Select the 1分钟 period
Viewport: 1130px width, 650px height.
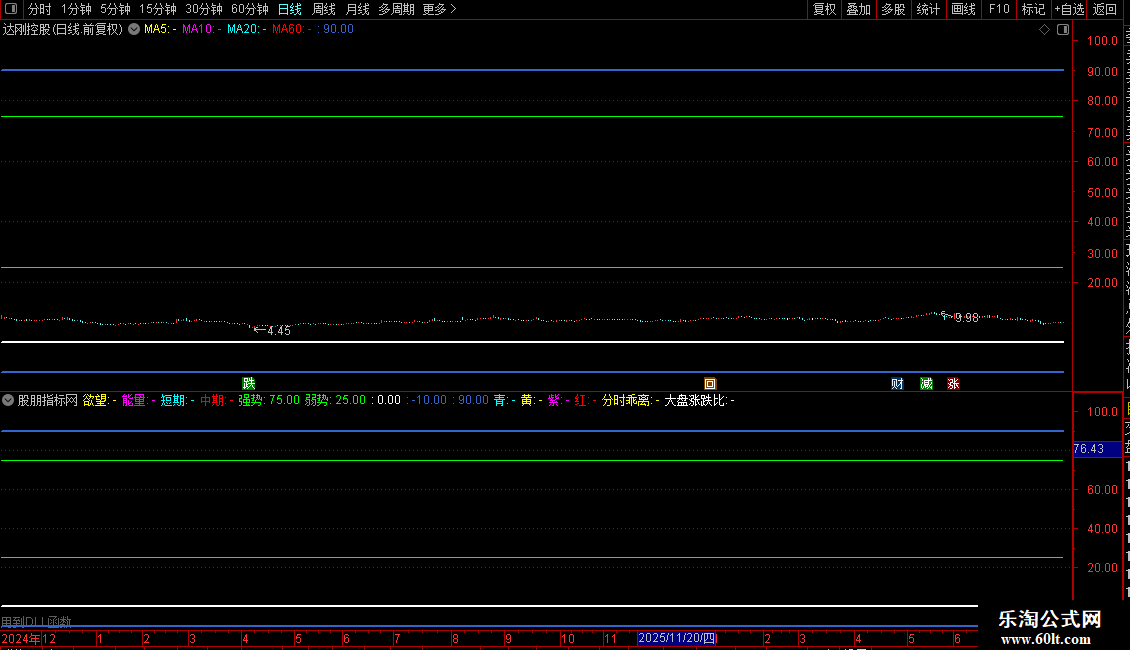click(x=76, y=9)
